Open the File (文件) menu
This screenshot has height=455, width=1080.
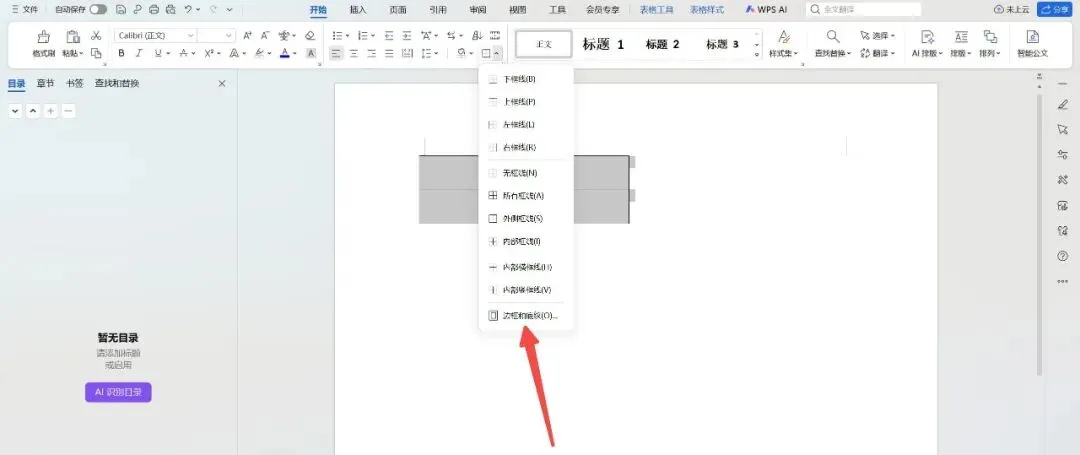[x=25, y=10]
